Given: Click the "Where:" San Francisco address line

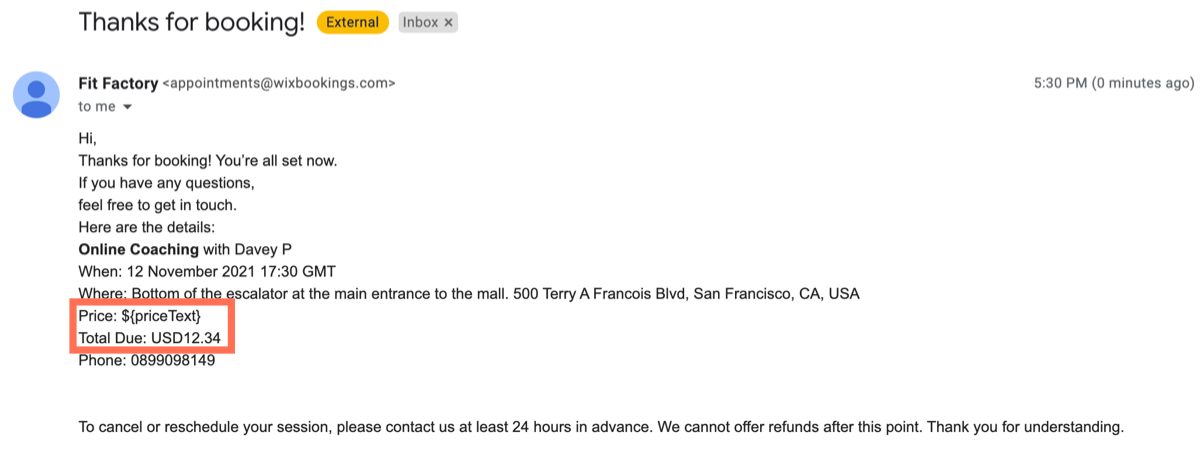Looking at the screenshot, I should point(469,294).
